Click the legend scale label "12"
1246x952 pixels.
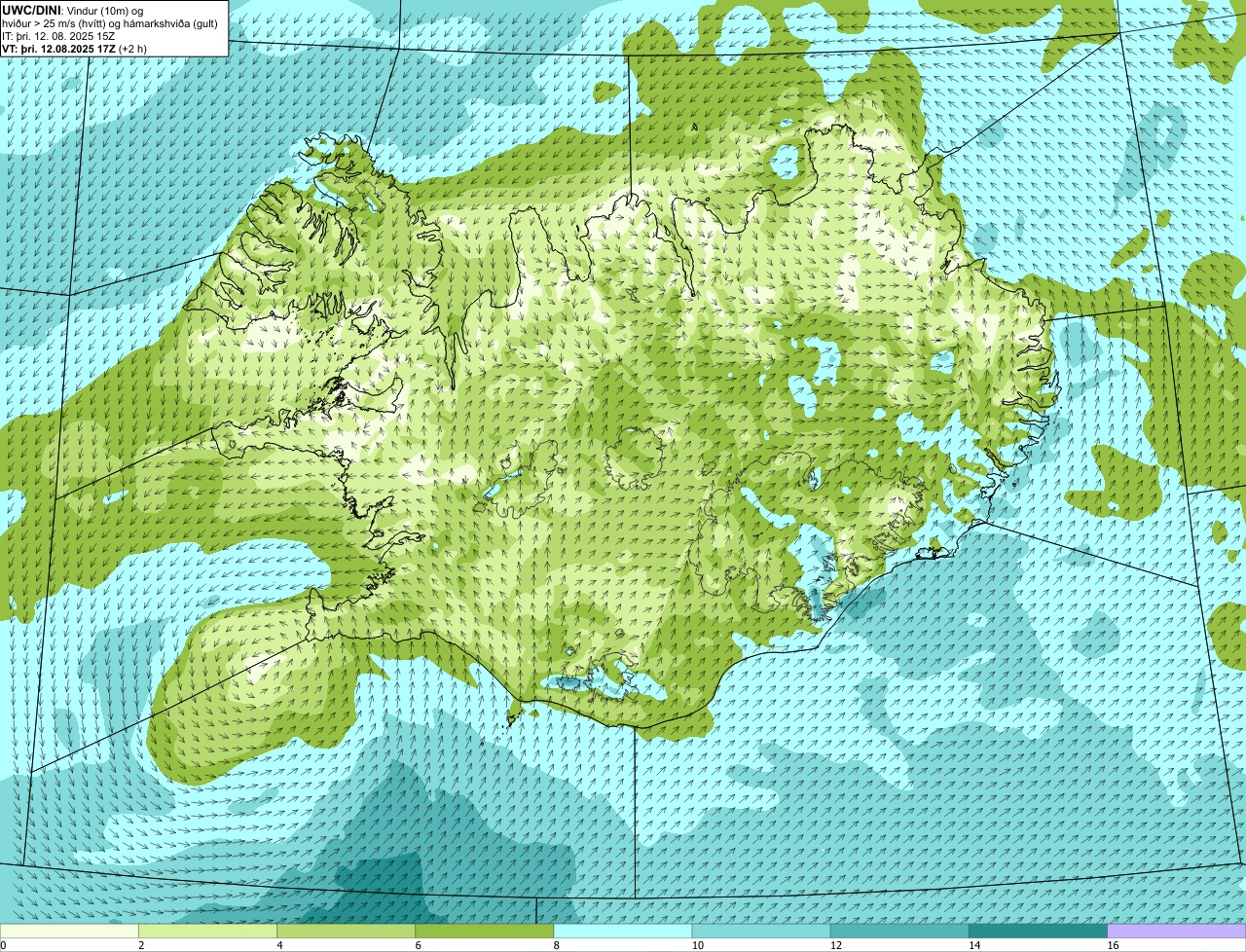[835, 945]
